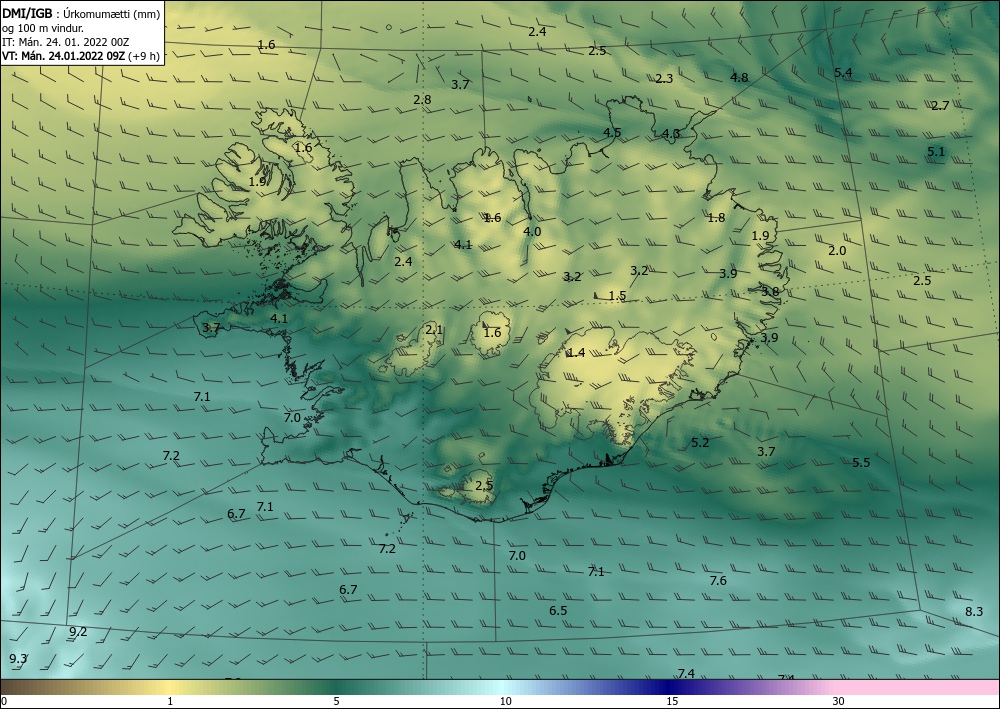This screenshot has width=1000, height=709.
Task: Click the color scale label 30
Action: click(839, 702)
